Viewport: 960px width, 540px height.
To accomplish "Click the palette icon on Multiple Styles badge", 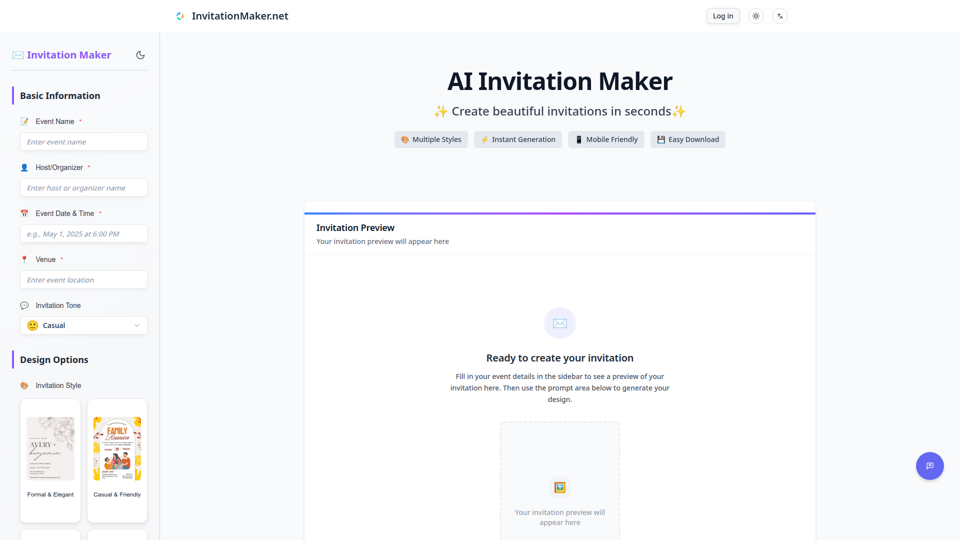I will coord(405,140).
